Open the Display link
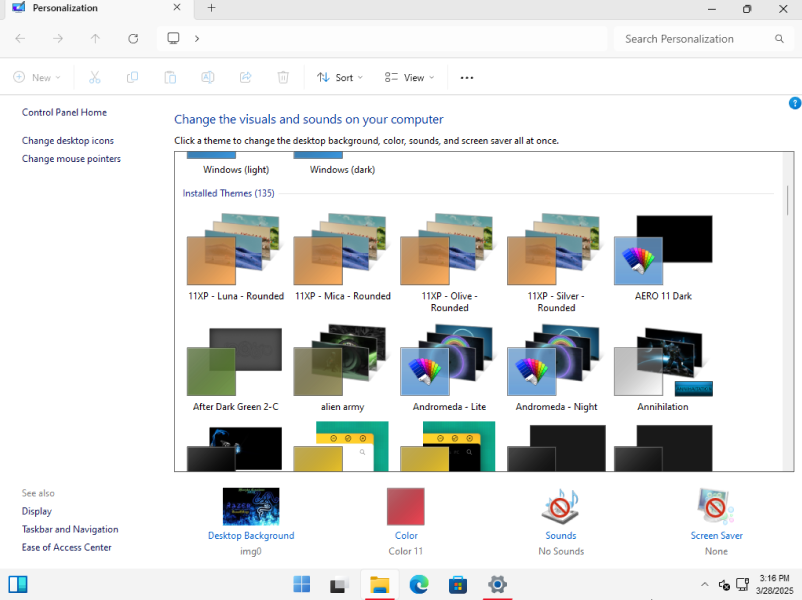This screenshot has width=802, height=600. point(37,511)
